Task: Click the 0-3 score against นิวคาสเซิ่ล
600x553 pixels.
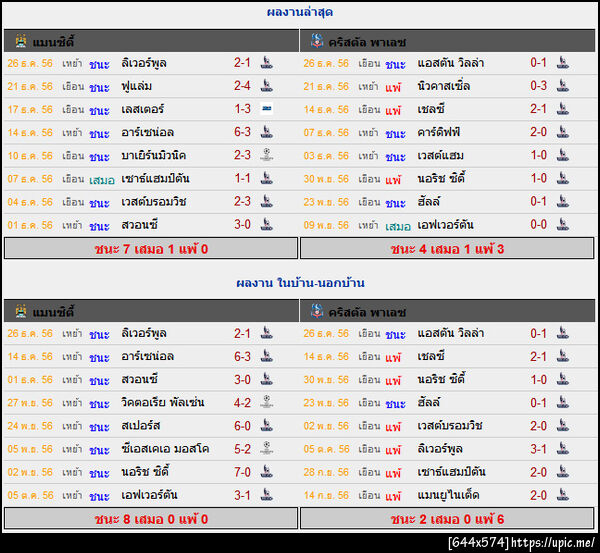Action: (x=538, y=86)
